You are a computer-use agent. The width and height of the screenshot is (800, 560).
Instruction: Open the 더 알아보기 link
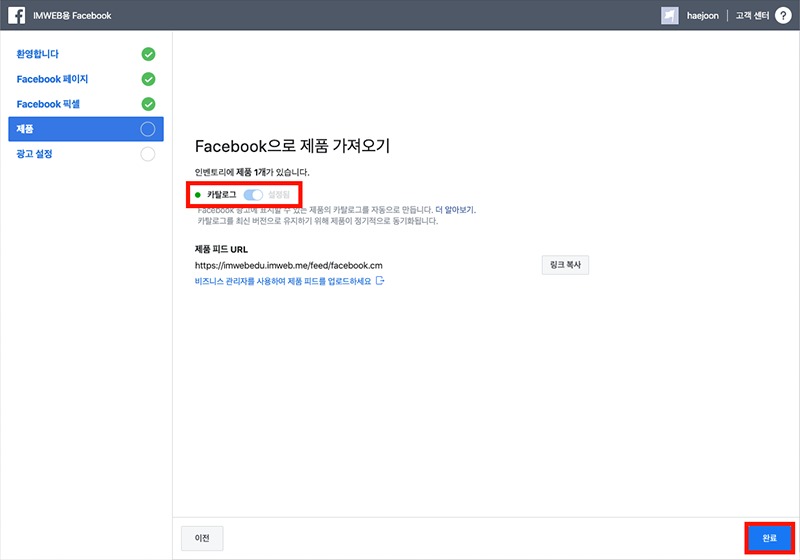455,210
